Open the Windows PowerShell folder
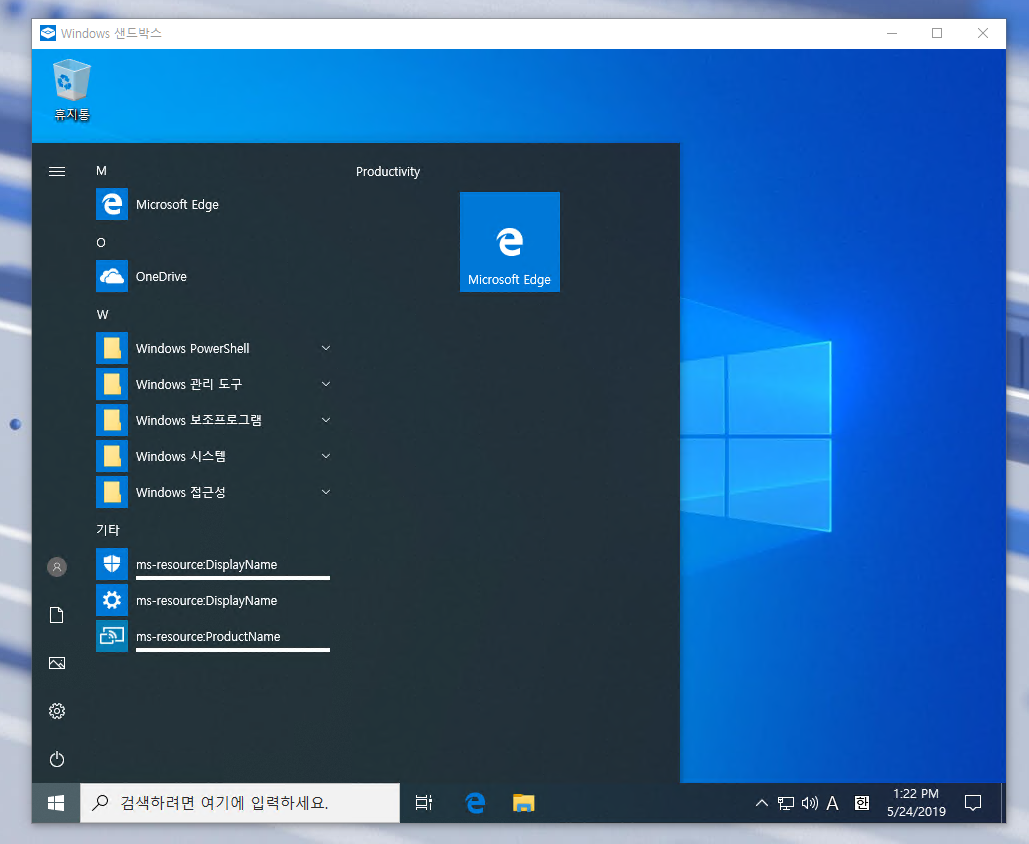Screen dimensions: 1029x844 213,348
